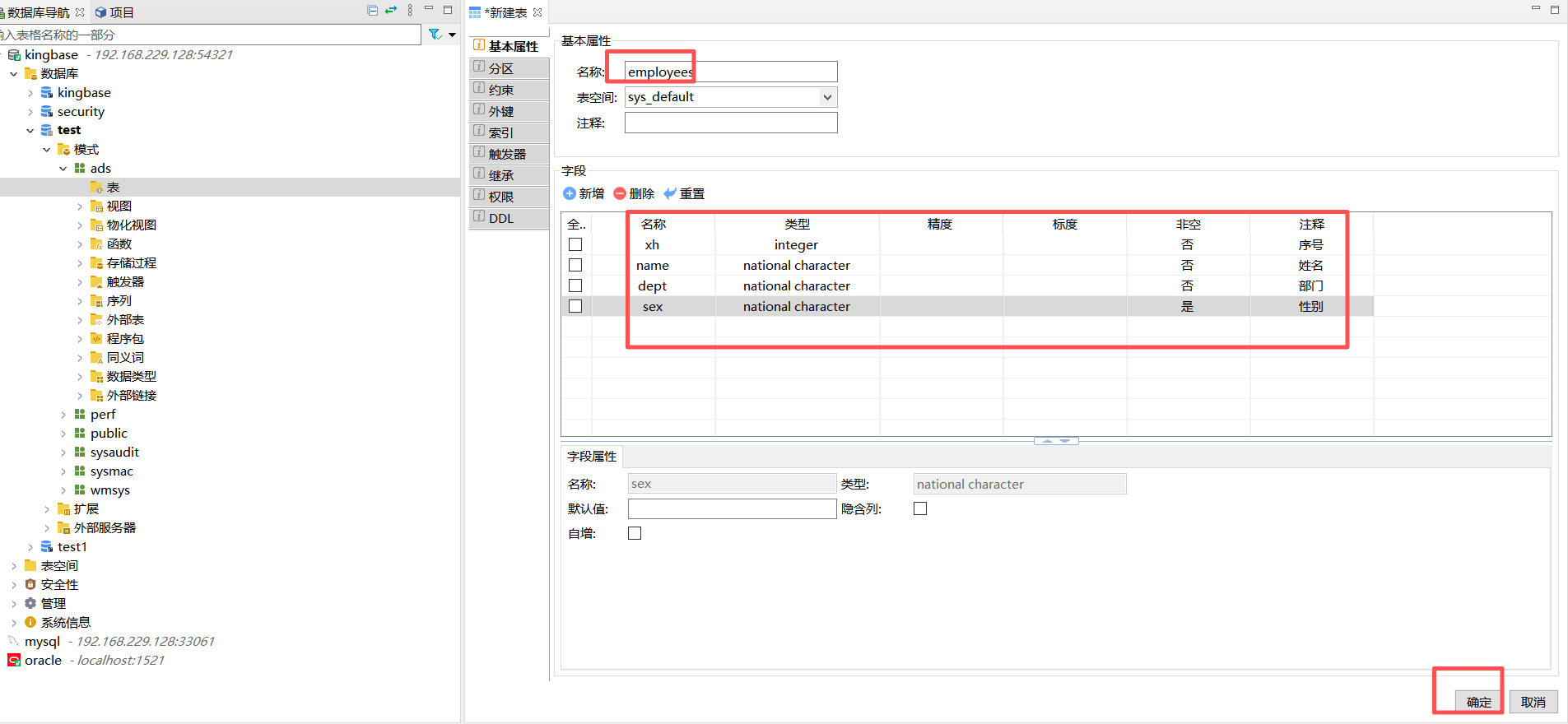This screenshot has width=1568, height=724.
Task: Click the 删除 delete field icon
Action: coord(620,193)
